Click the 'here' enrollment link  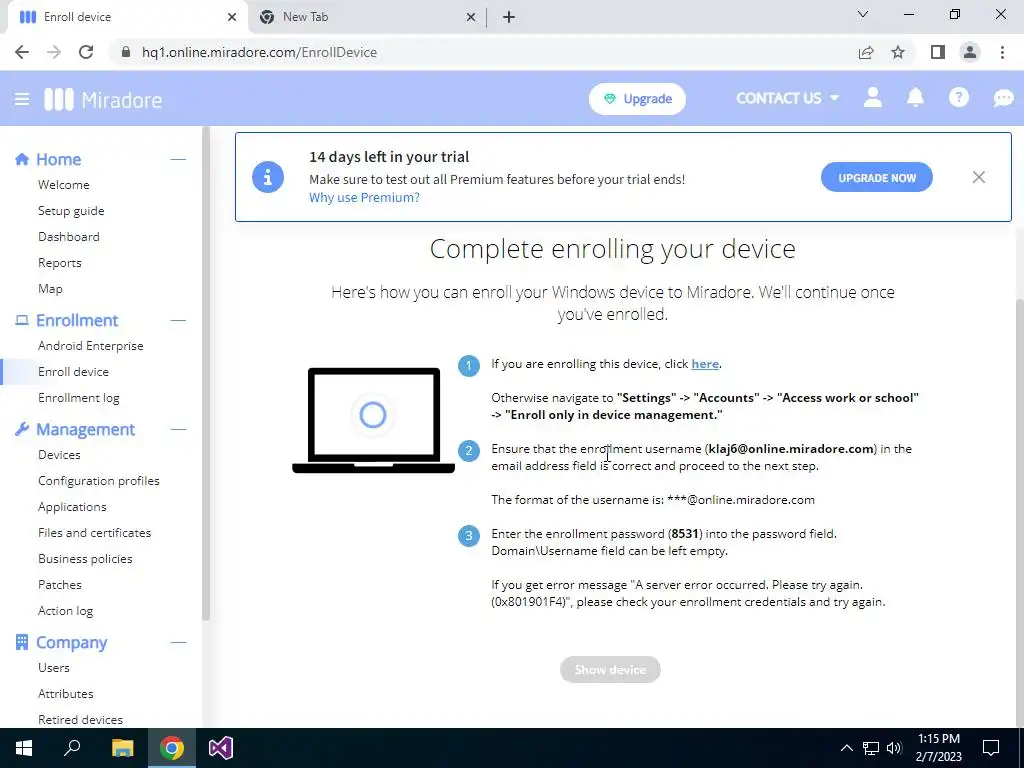[705, 364]
